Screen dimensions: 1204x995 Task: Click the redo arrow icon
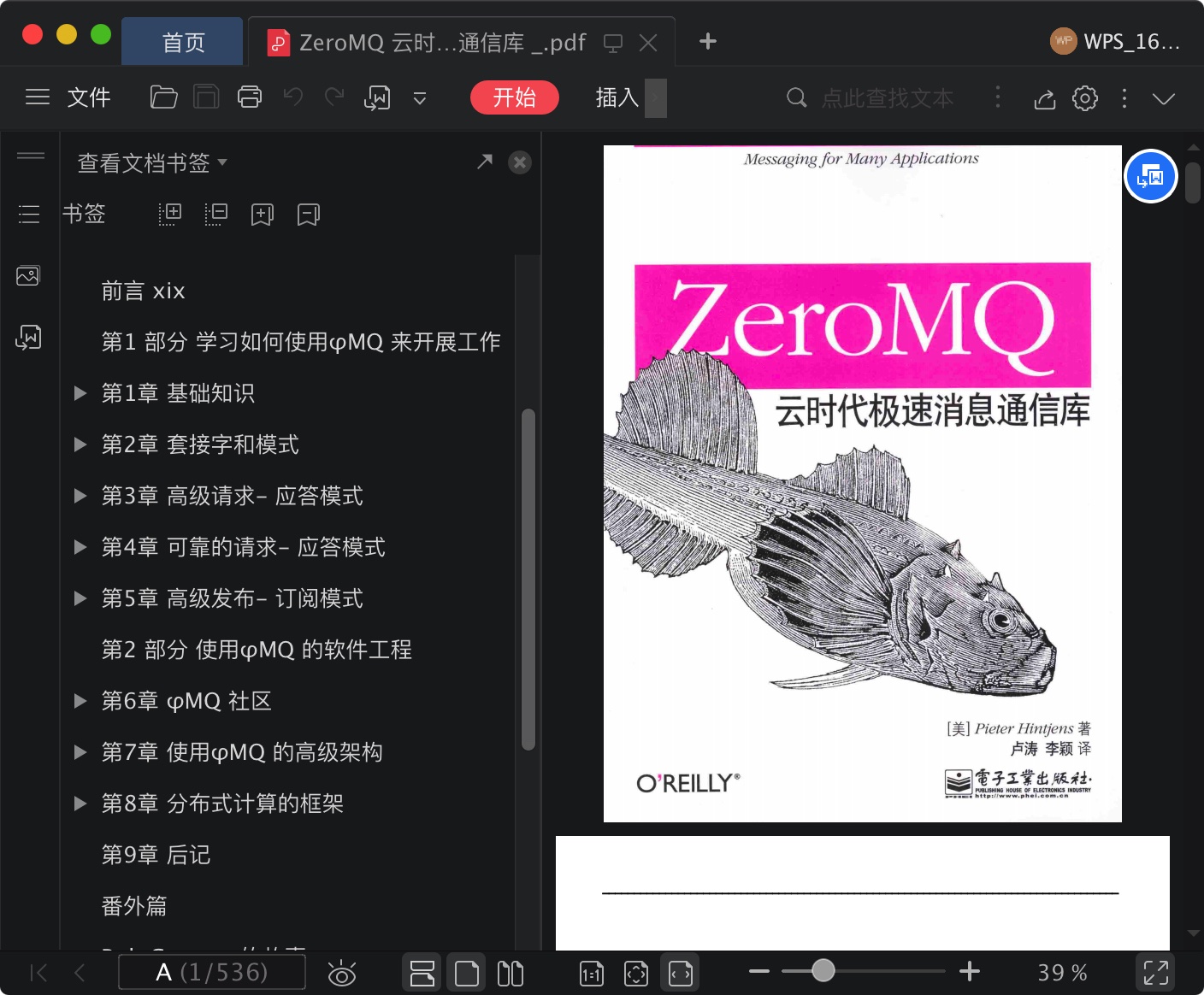coord(334,97)
